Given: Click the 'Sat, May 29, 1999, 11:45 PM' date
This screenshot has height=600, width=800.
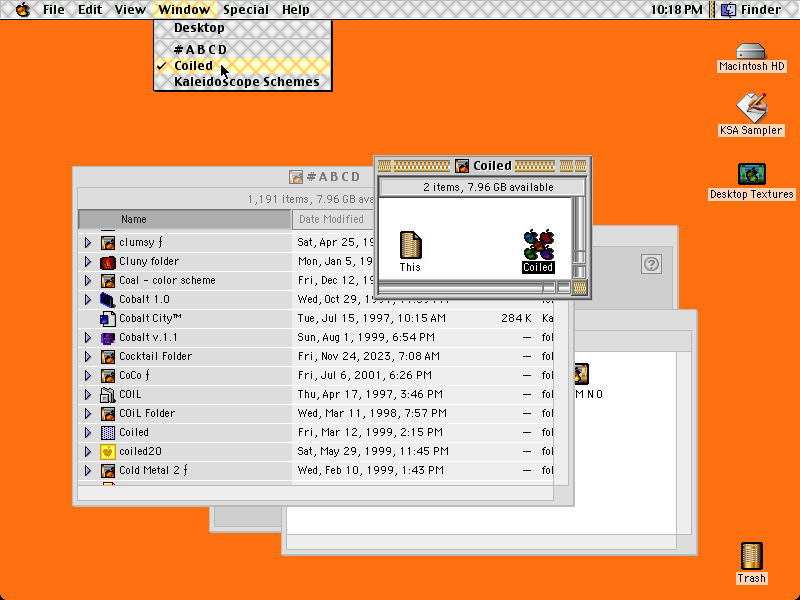Looking at the screenshot, I should click(x=373, y=452).
